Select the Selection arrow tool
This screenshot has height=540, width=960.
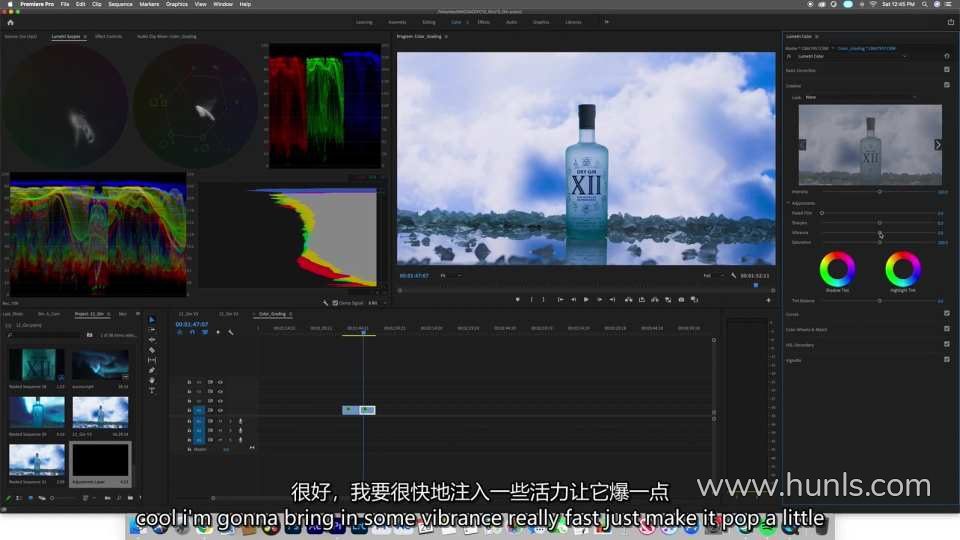[x=152, y=320]
